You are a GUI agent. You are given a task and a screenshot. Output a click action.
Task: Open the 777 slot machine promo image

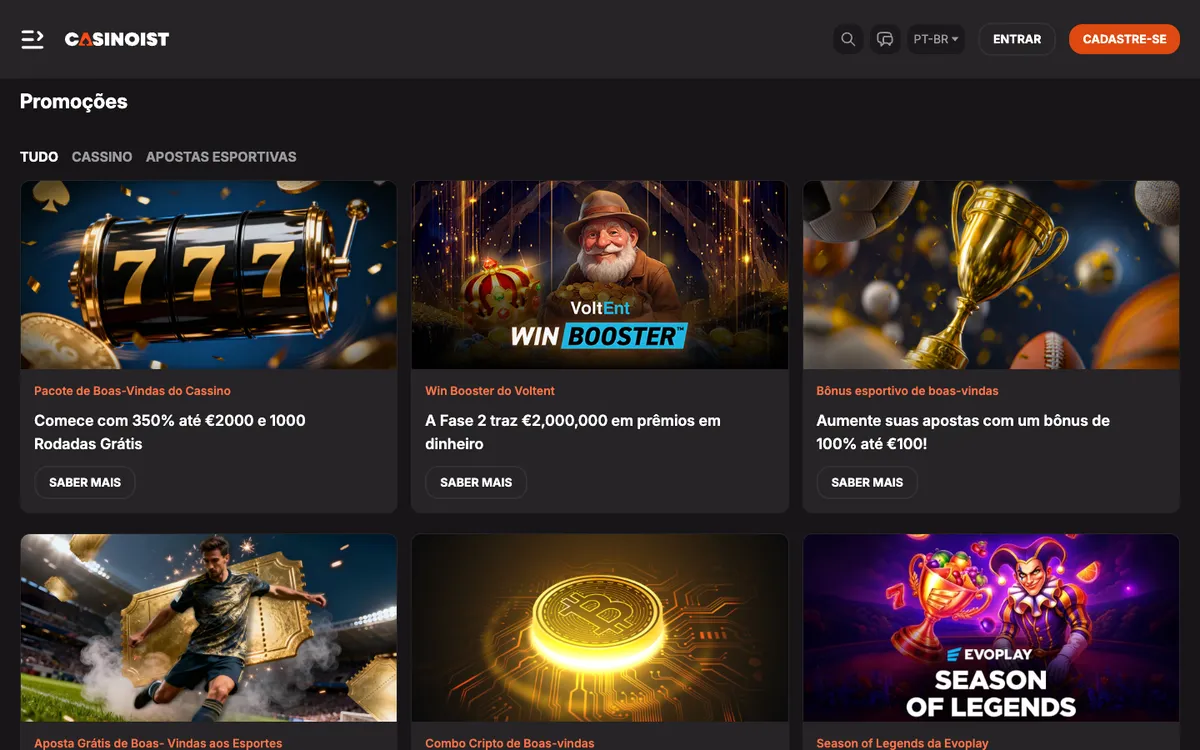coord(209,275)
